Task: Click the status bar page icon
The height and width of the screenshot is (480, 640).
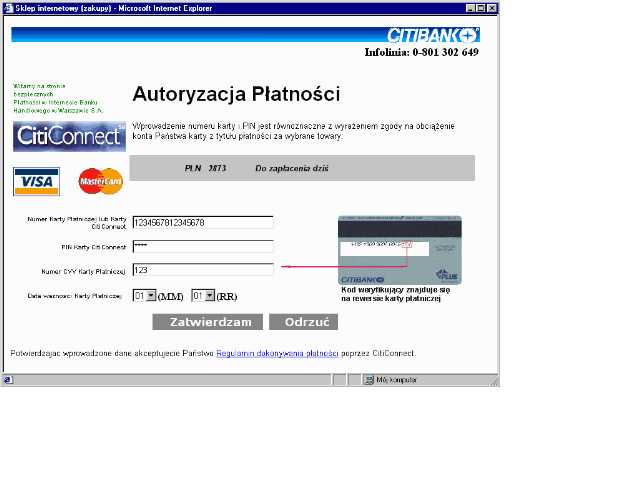Action: 8,380
